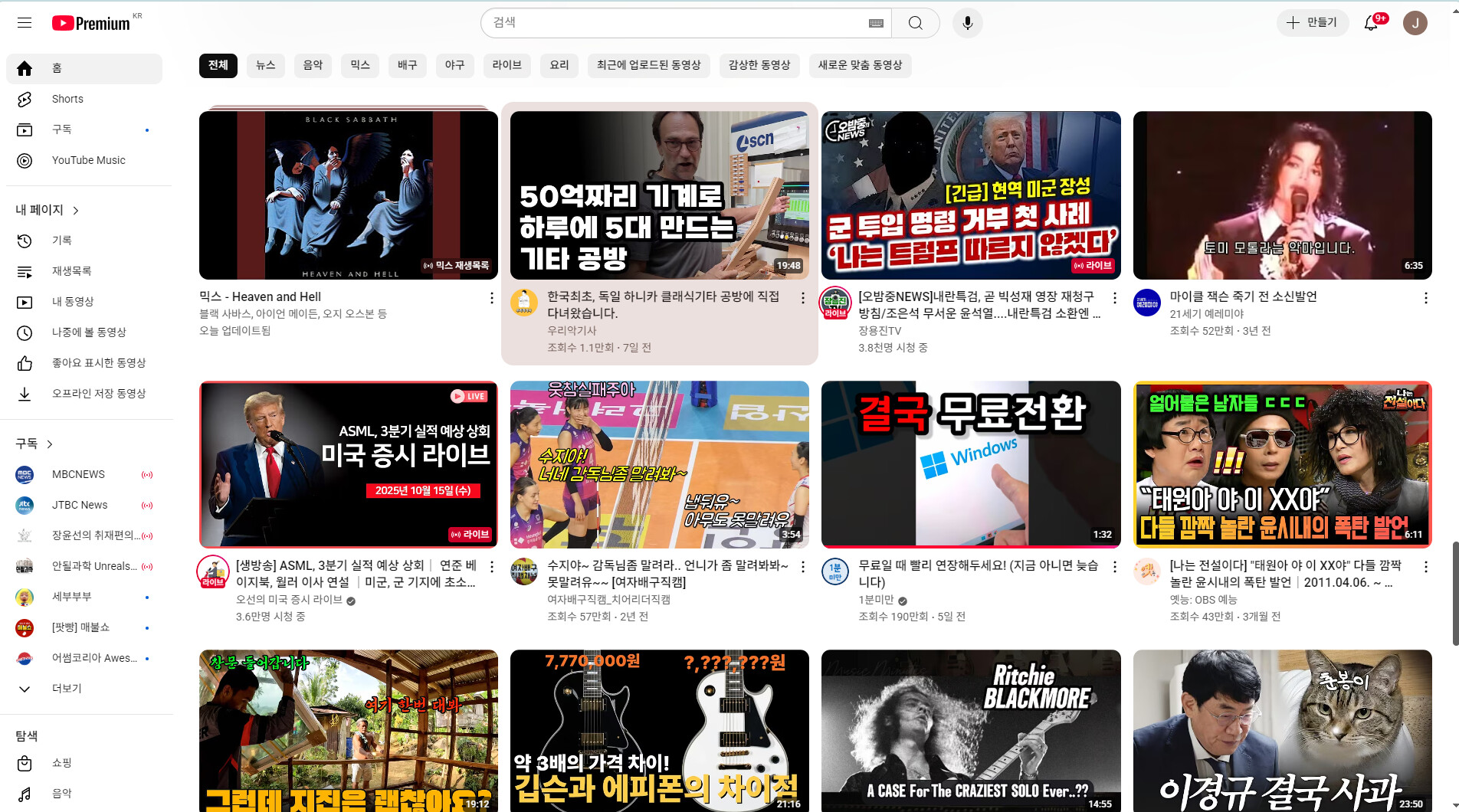Open YouTube Music icon in sidebar
1459x812 pixels.
pos(25,160)
